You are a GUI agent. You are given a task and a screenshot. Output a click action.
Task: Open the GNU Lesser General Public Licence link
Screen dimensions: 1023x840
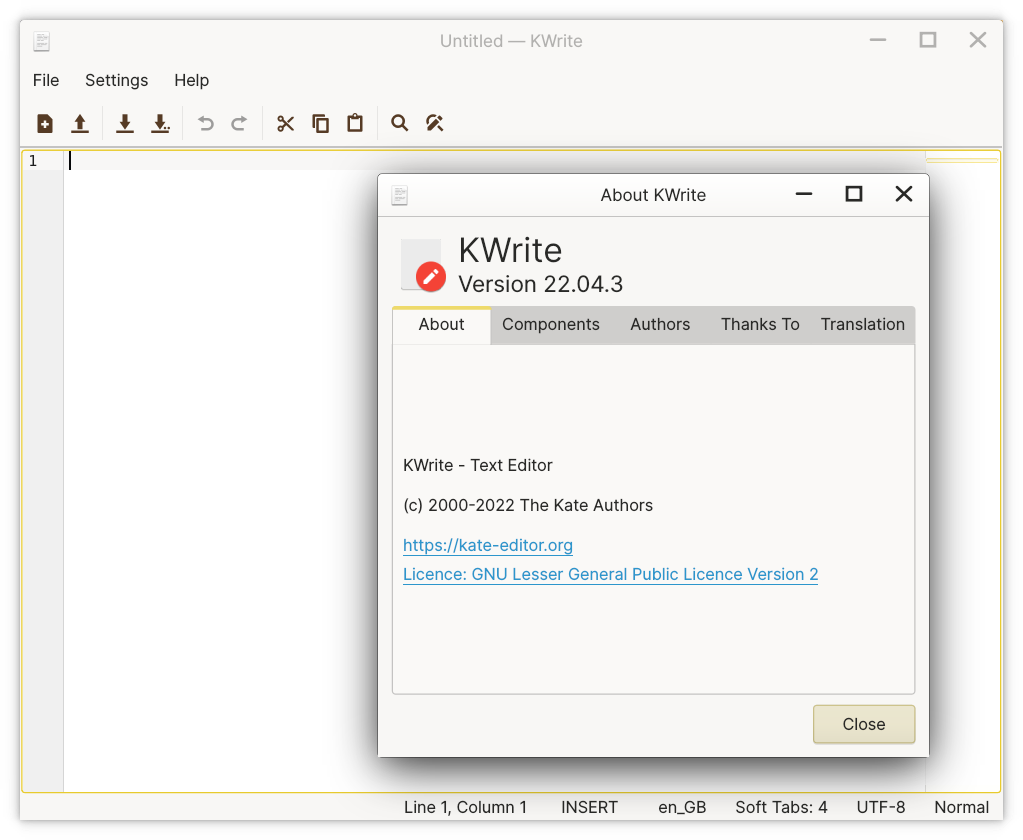pyautogui.click(x=610, y=575)
